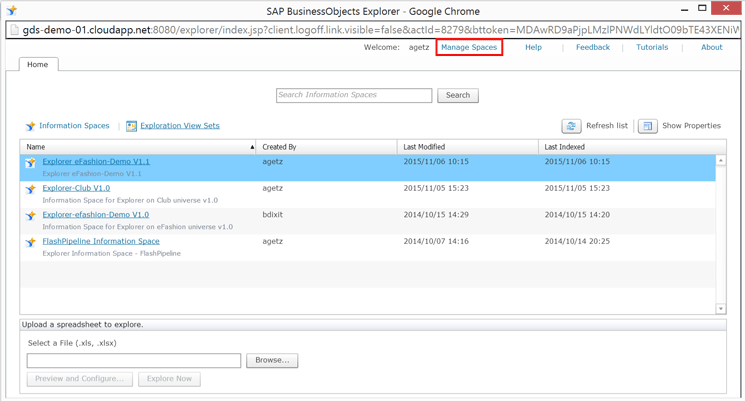Screen dimensions: 745x401
Task: Click '2014/10/07 14:16' Last Modified cell
Action: pyautogui.click(x=436, y=241)
